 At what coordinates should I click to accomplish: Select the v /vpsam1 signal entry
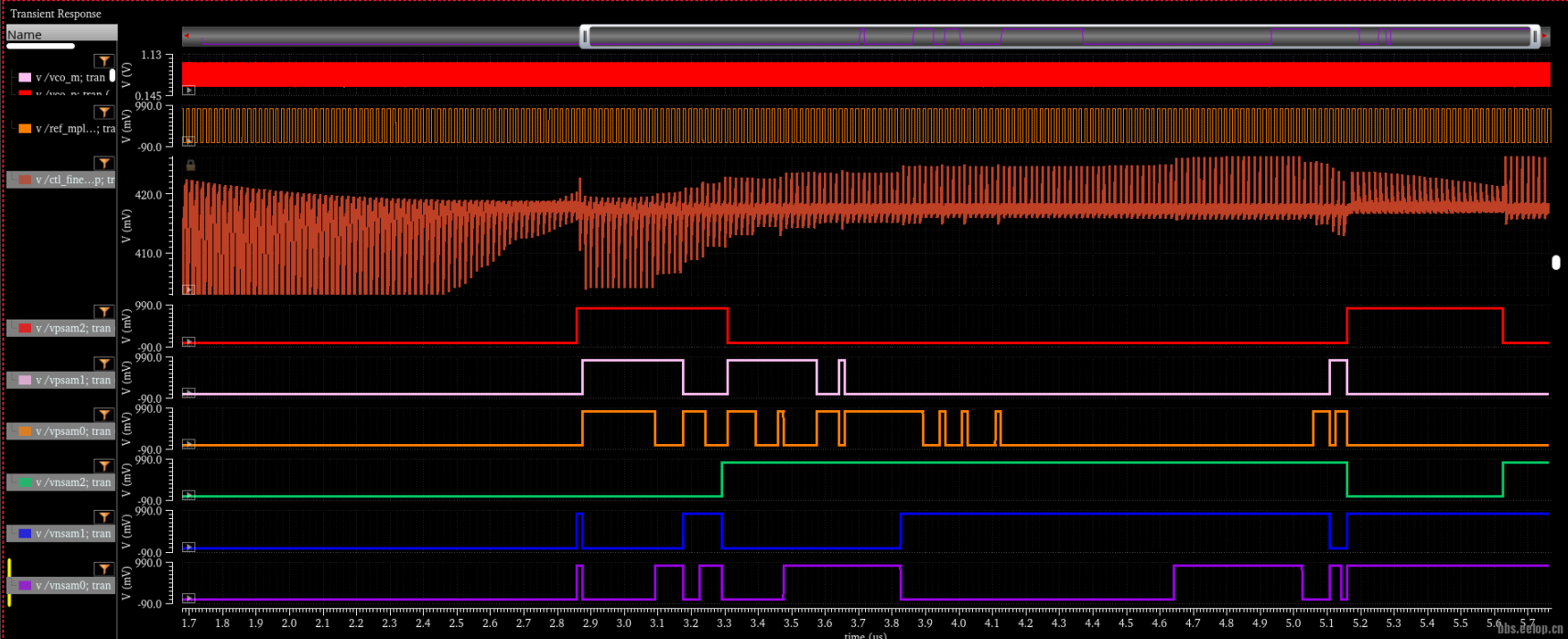(62, 380)
